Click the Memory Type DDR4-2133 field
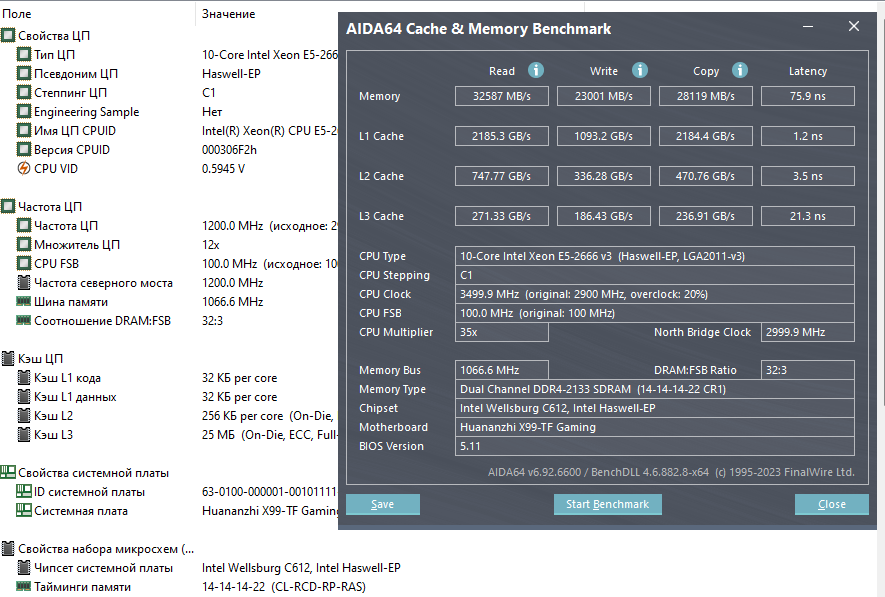Screen dimensions: 885x597 (x=655, y=389)
